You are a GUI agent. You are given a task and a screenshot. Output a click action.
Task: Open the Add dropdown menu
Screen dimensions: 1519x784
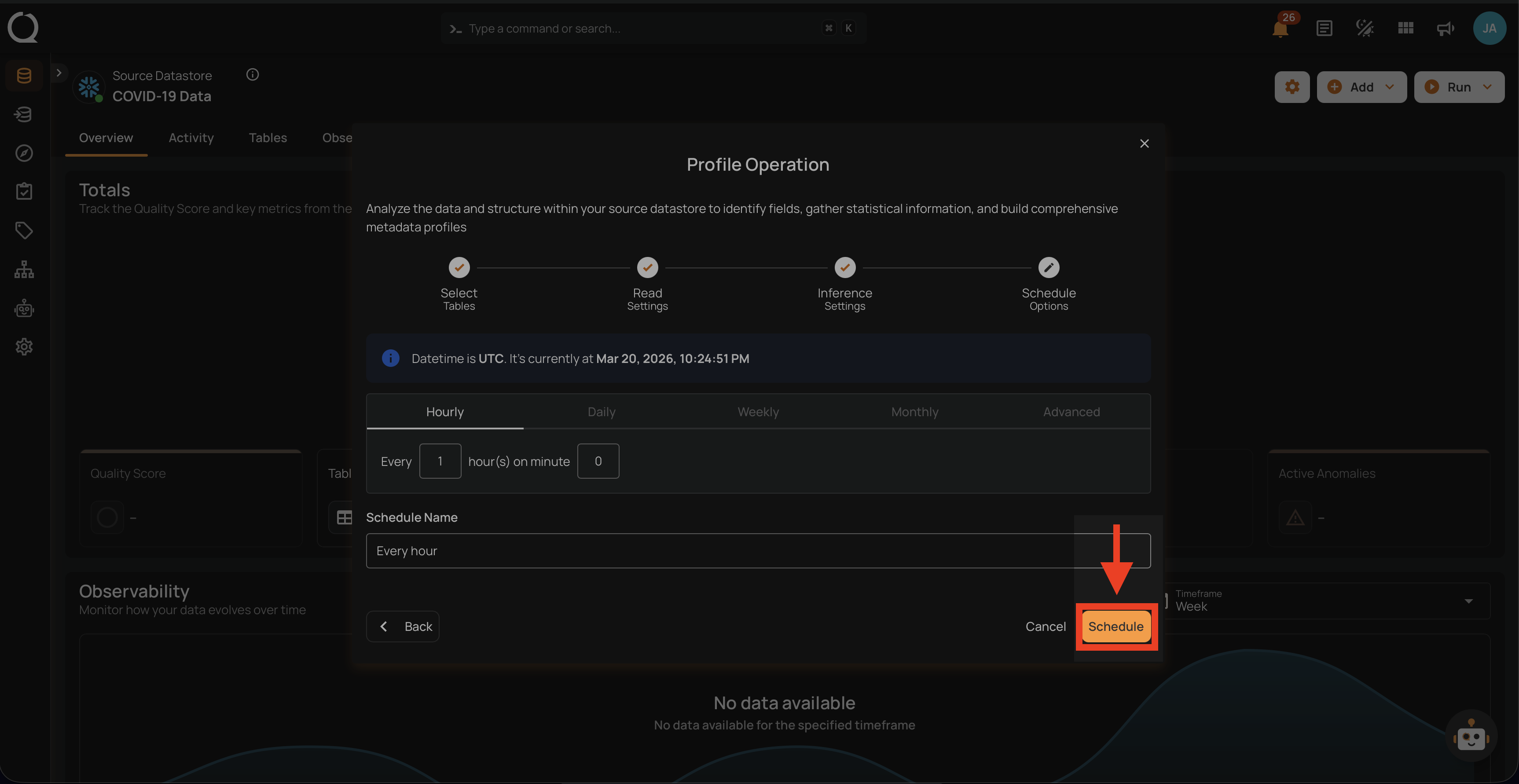1362,87
